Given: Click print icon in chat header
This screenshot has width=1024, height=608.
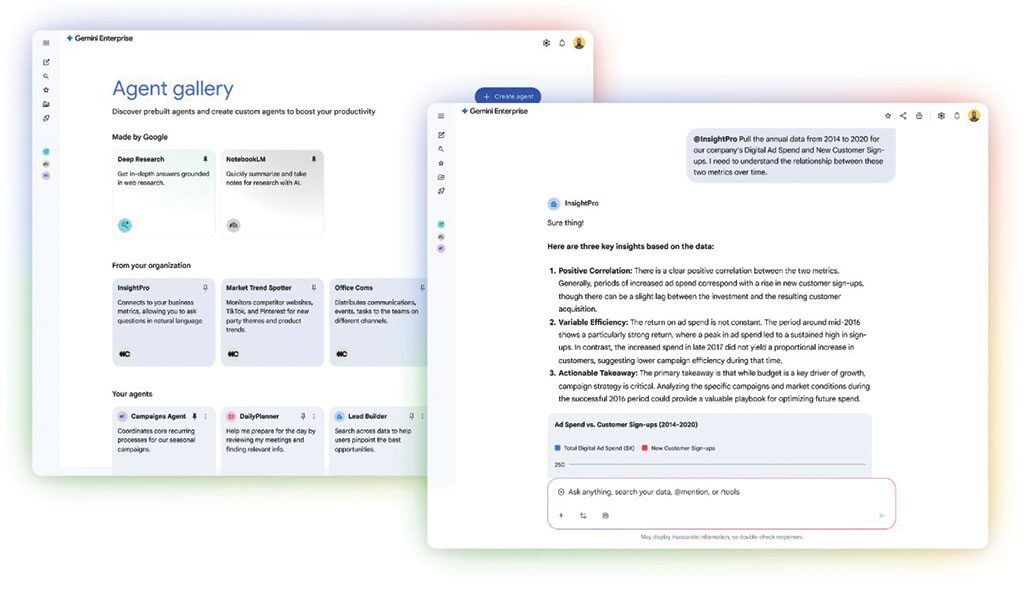Looking at the screenshot, I should 919,116.
